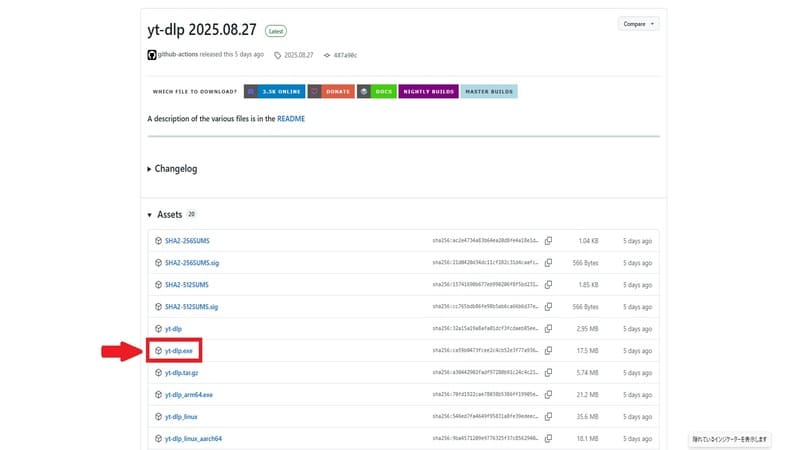Click the '17.5 MB' size of yt-dlp.exe

point(587,351)
